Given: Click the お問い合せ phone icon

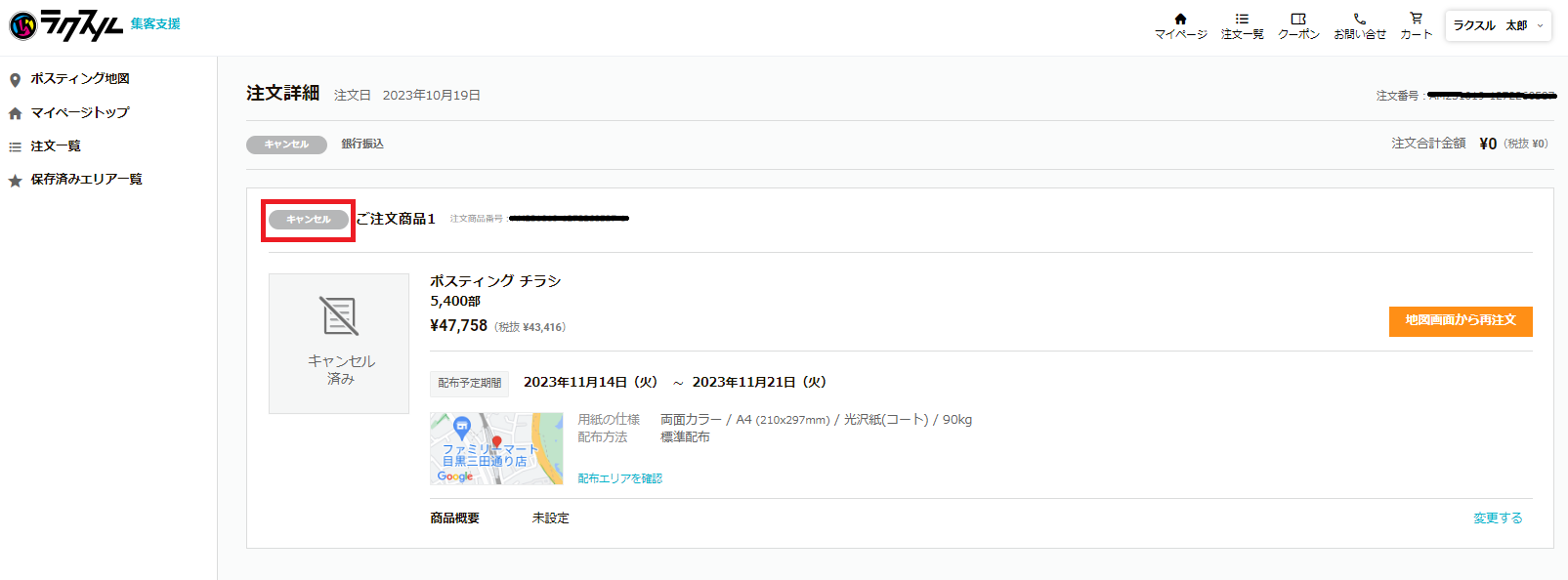Looking at the screenshot, I should 1359,19.
